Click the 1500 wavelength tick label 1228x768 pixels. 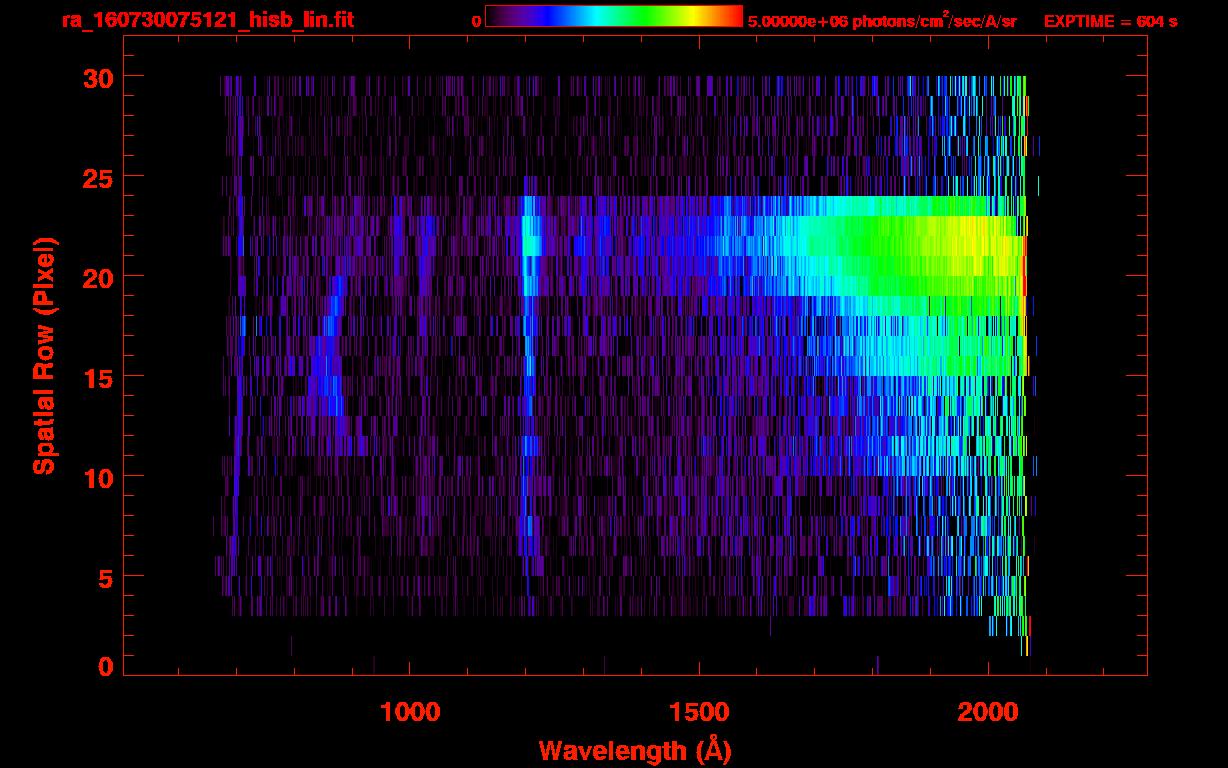[698, 711]
